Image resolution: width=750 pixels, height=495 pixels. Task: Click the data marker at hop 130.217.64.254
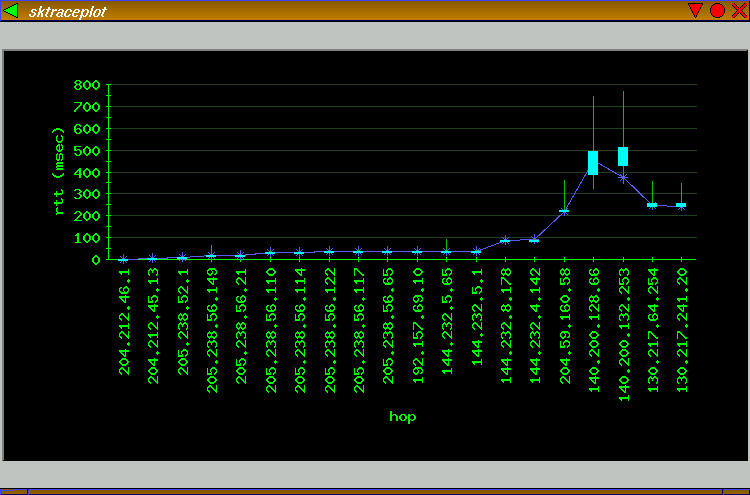(652, 205)
